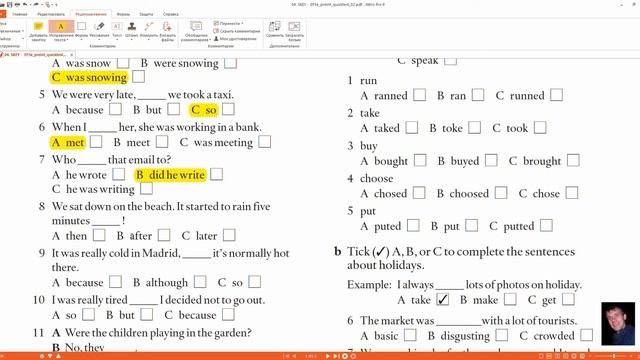Expand the Shape (Форма) dropdown arrow
This screenshot has width=640, height=360.
(82, 40)
